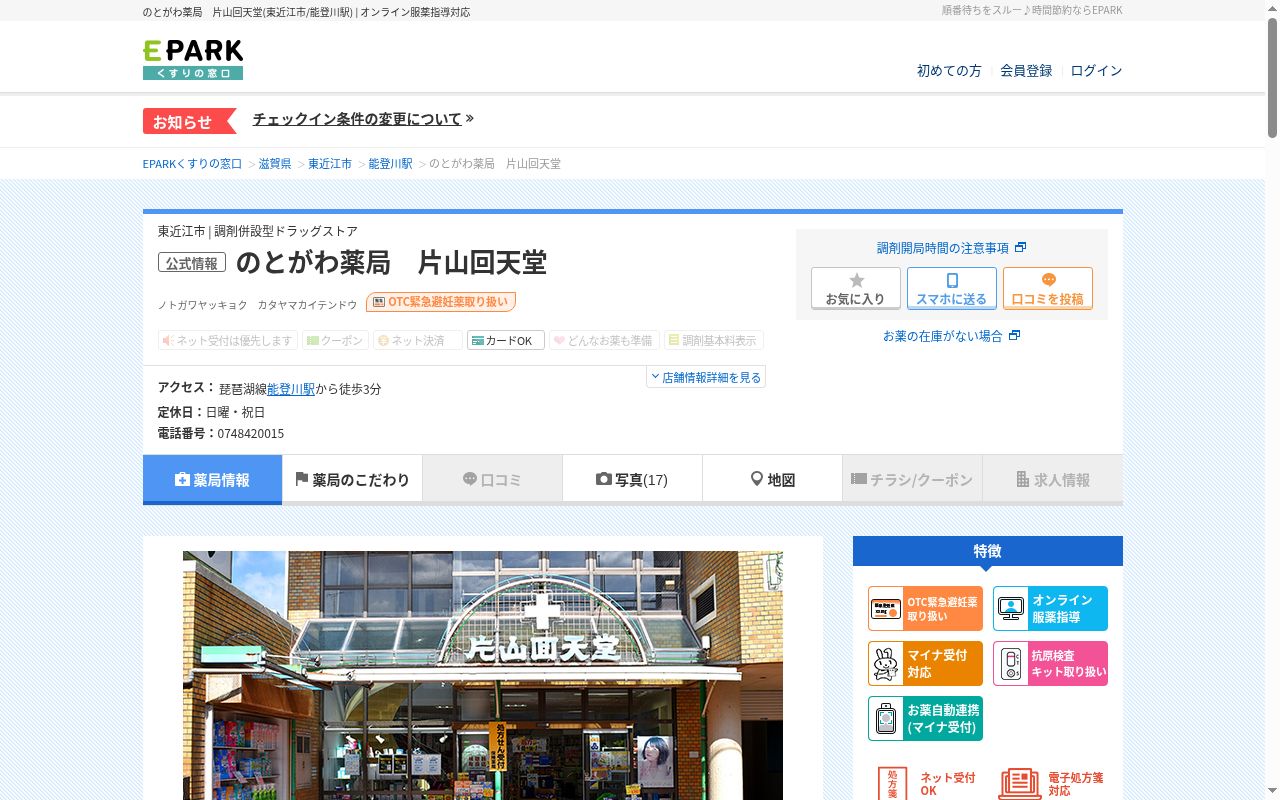Click the camera icon on 写真 tab

(x=604, y=479)
